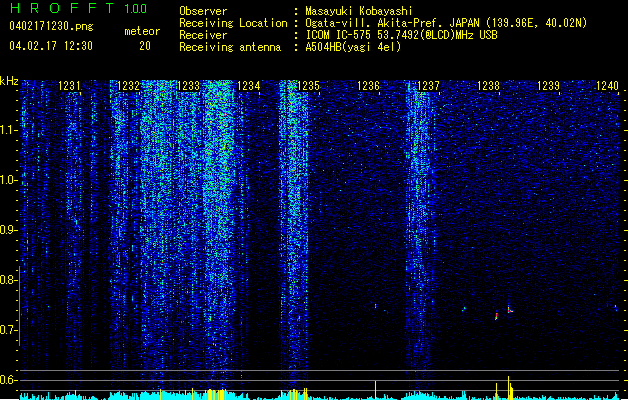
Task: Select the antenna value A504HB(yagi 4el)
Action: (353, 47)
